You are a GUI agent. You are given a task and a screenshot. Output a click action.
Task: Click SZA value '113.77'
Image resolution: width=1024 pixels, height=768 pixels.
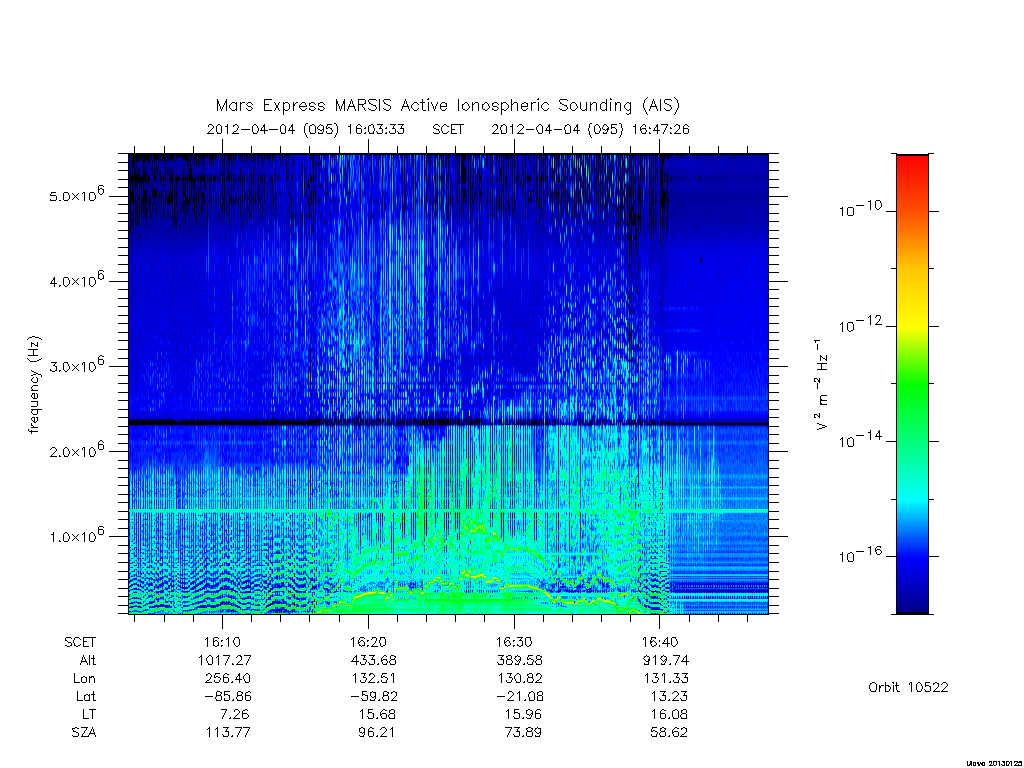(x=227, y=733)
